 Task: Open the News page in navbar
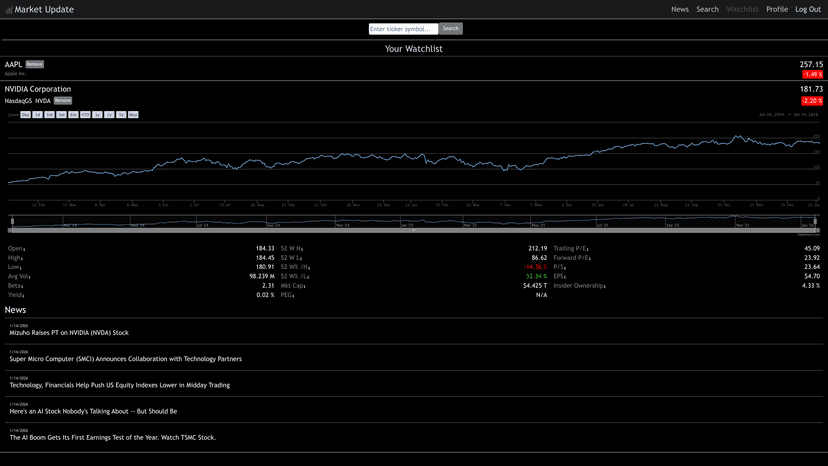[x=680, y=9]
